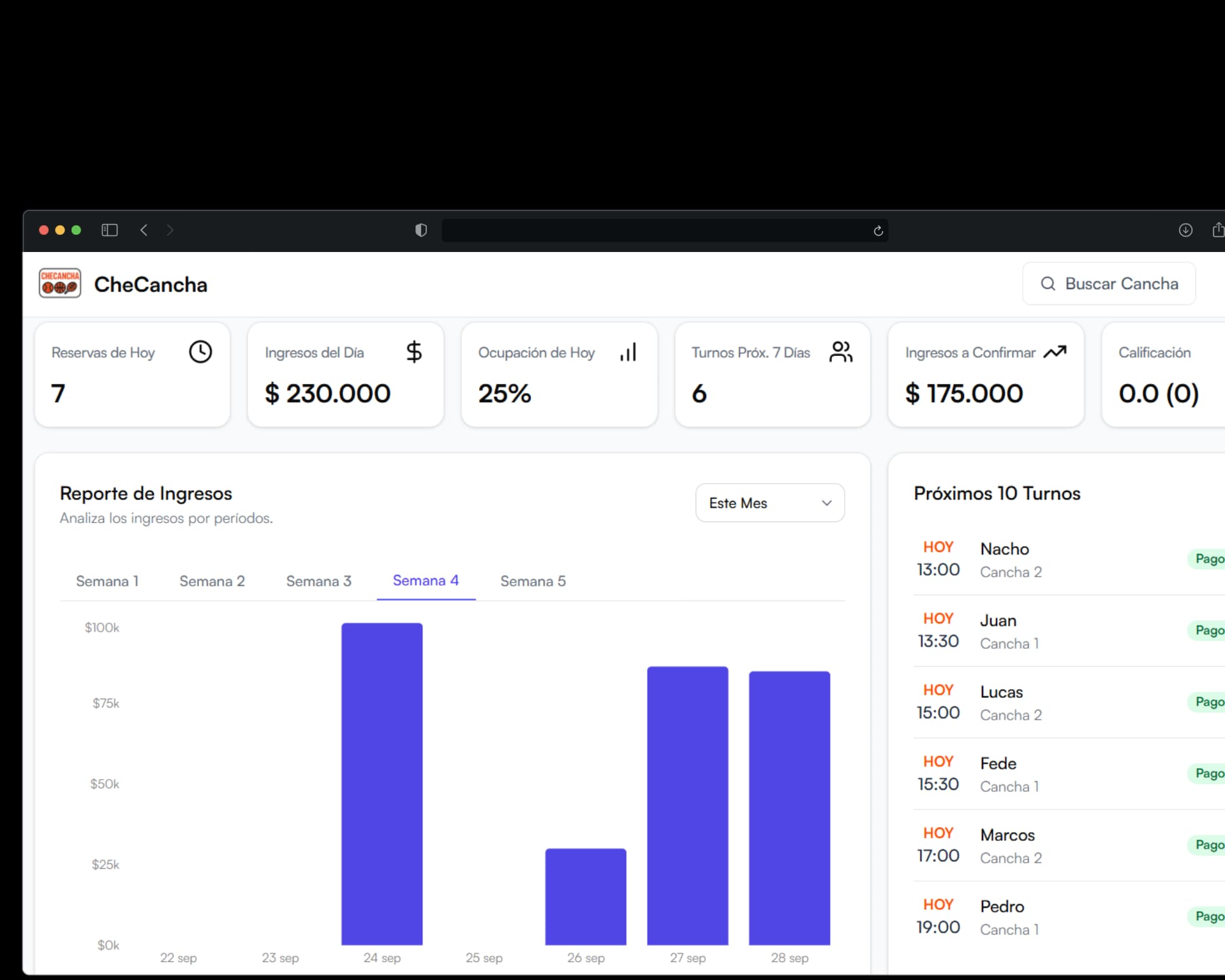Image resolution: width=1225 pixels, height=980 pixels.
Task: Click the clock icon in Reservas de Hoy
Action: tap(200, 352)
